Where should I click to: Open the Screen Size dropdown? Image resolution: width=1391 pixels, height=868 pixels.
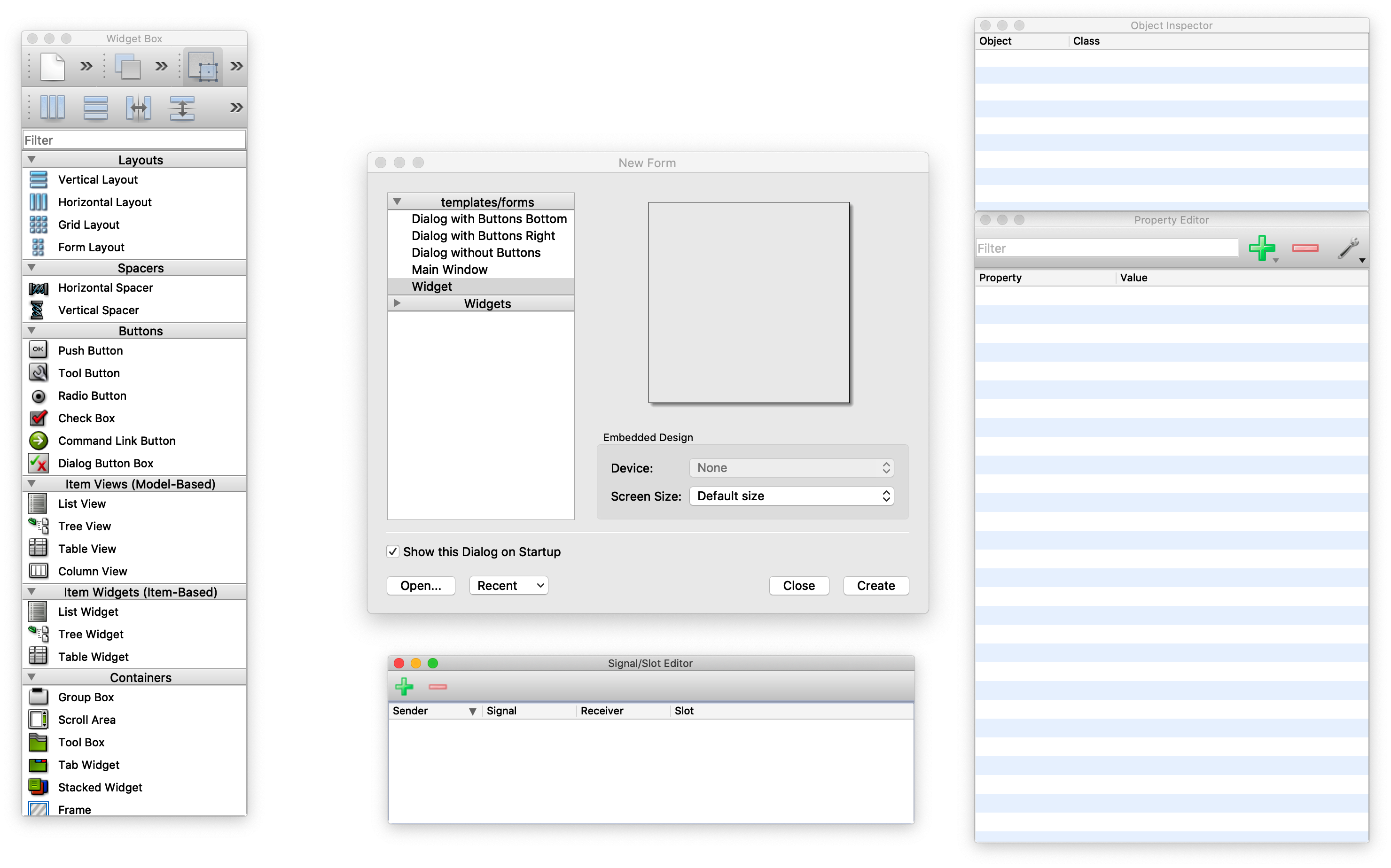pyautogui.click(x=791, y=496)
